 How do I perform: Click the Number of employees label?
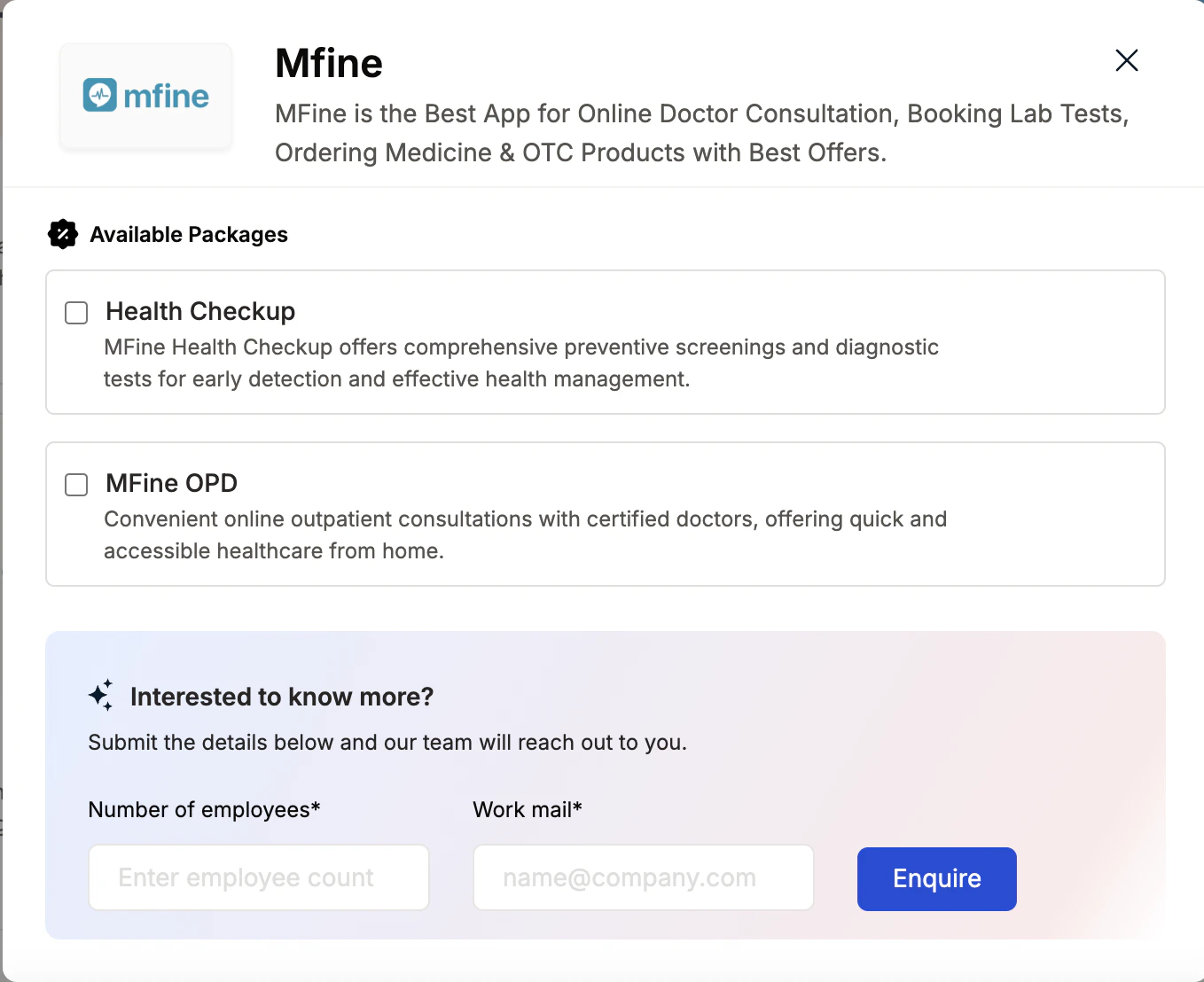[204, 809]
